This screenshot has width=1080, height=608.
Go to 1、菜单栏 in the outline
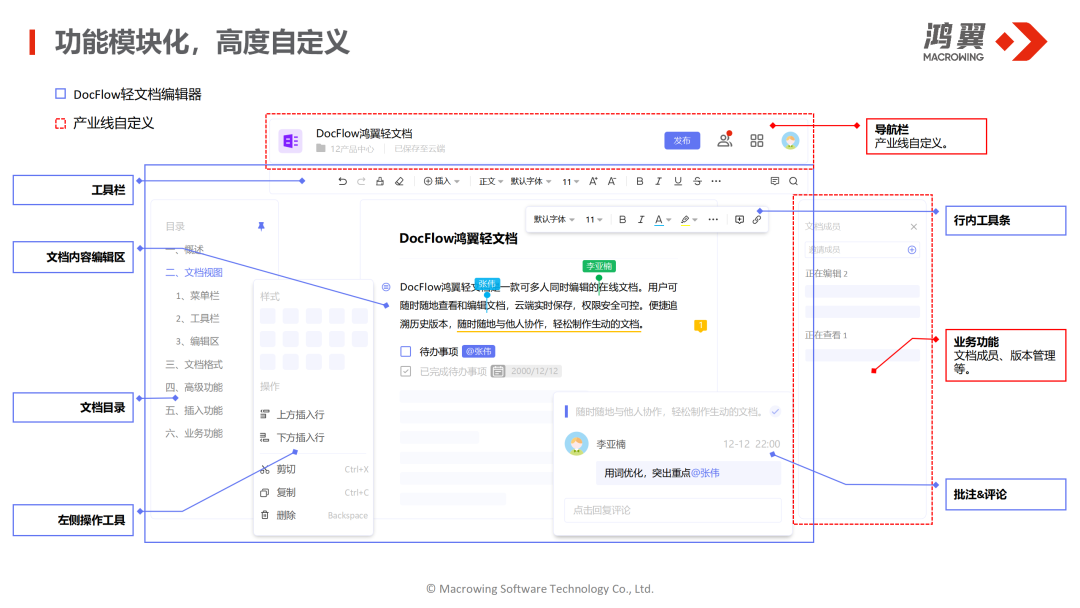click(198, 295)
